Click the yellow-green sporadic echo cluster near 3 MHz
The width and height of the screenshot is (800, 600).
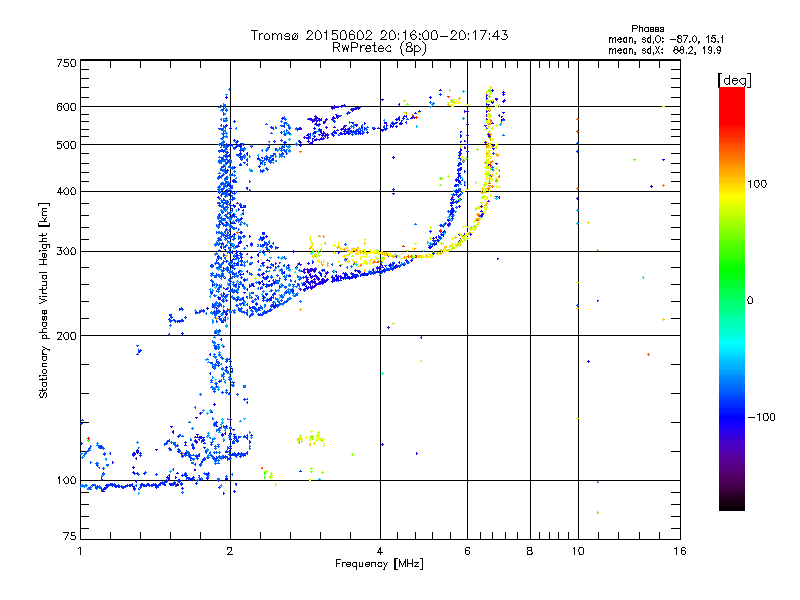point(311,438)
